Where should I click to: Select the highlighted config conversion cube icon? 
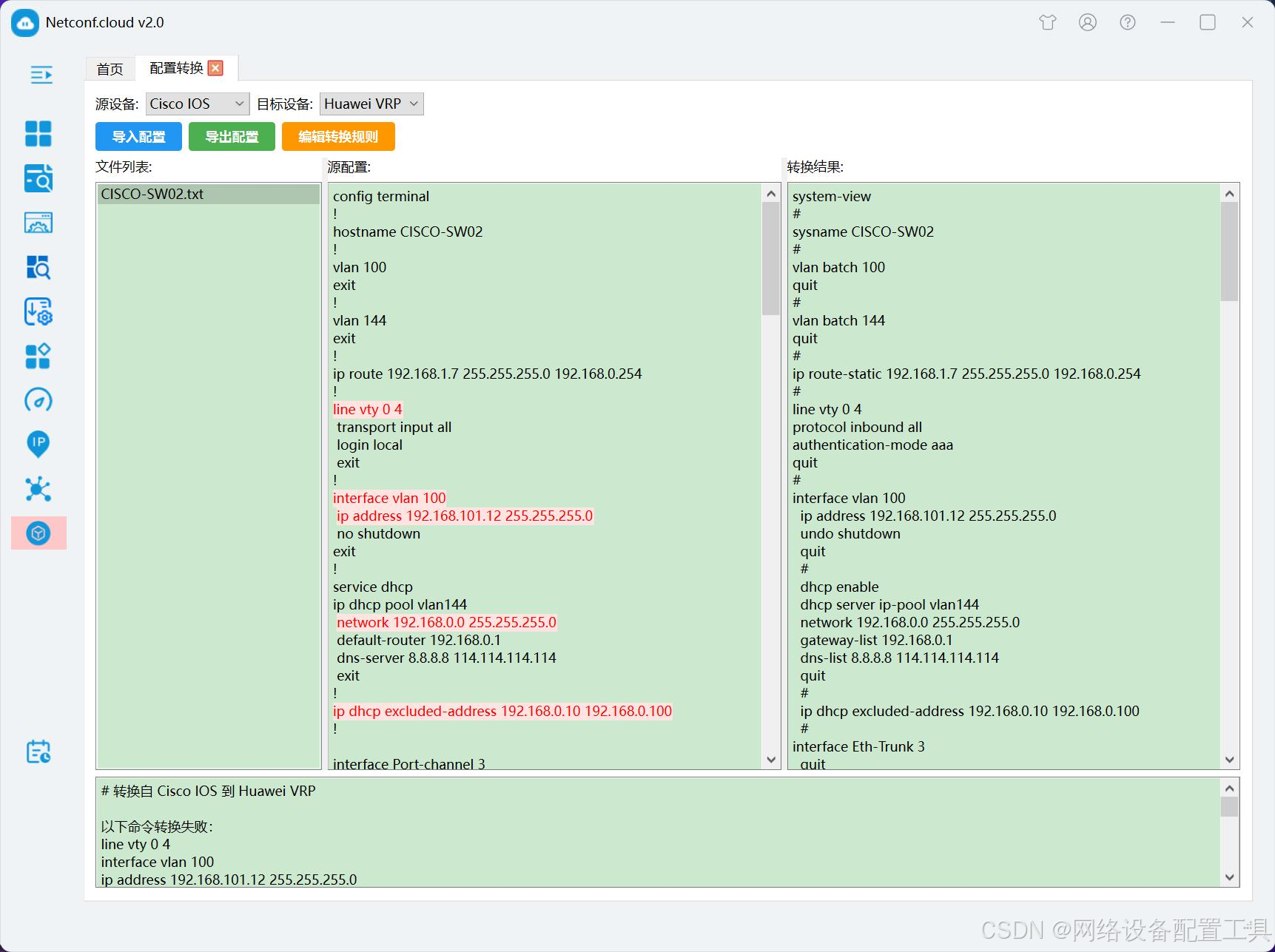[38, 533]
